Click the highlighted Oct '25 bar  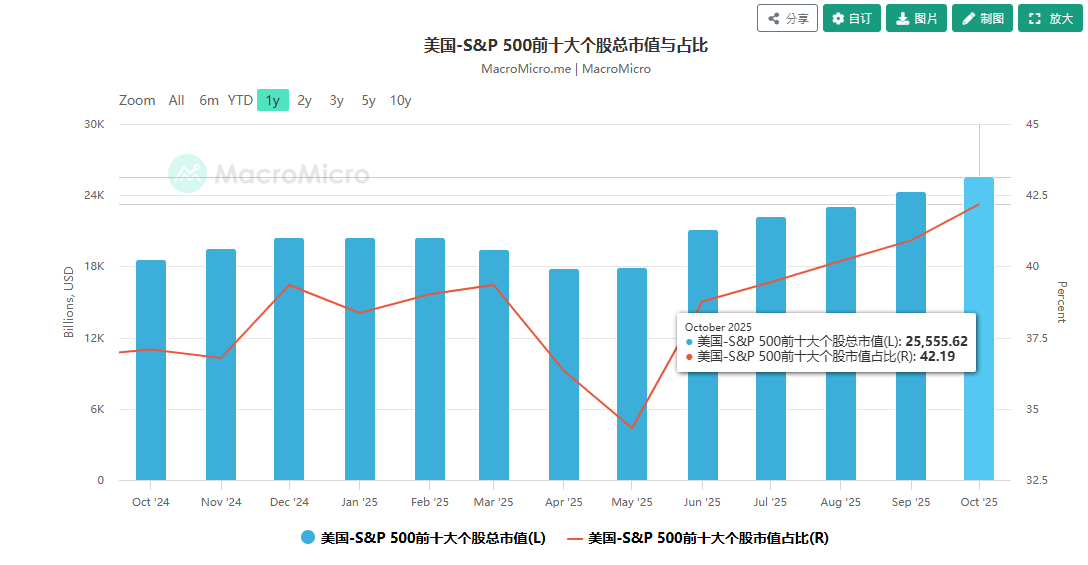[978, 329]
